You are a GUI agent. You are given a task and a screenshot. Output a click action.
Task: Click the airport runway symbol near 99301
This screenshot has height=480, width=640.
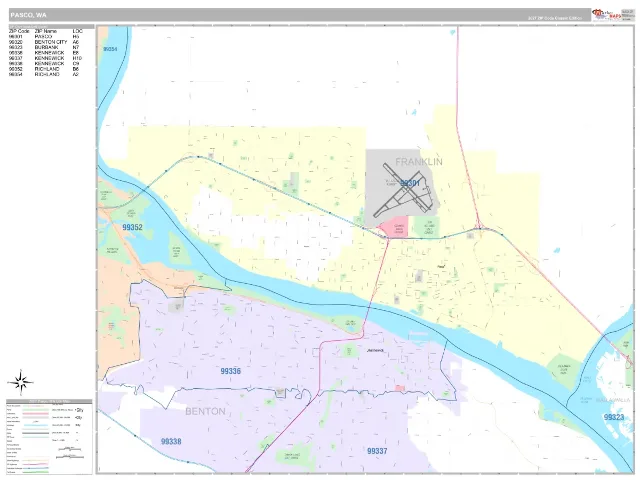click(404, 191)
